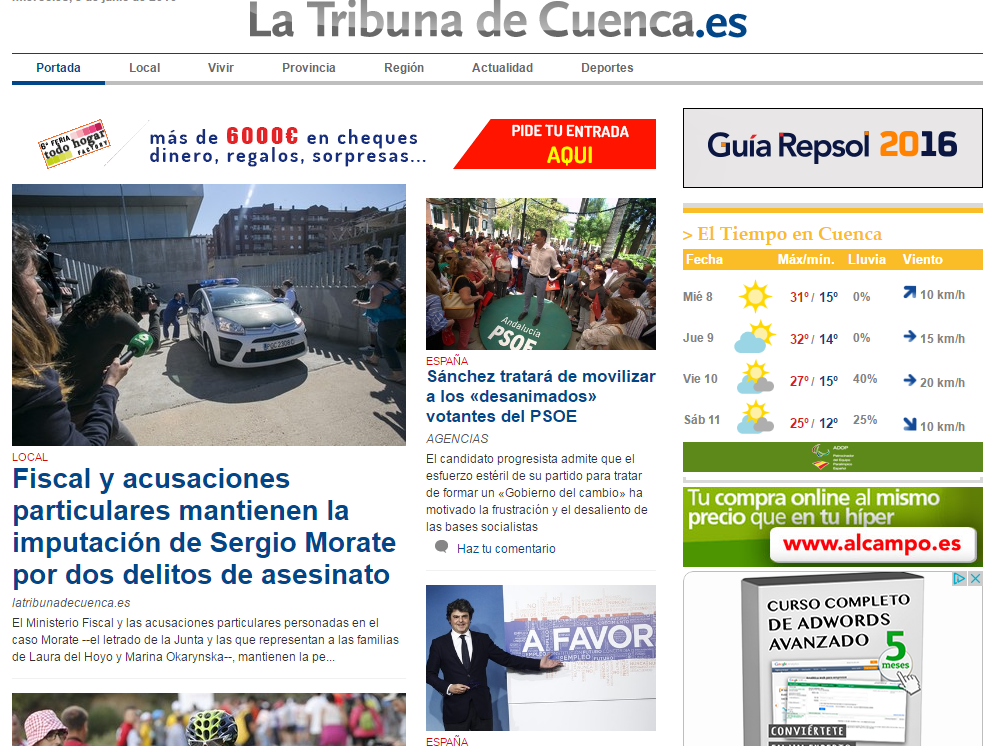Image resolution: width=996 pixels, height=746 pixels.
Task: Click the ESPAÑA label below the A FAVOR photo
Action: point(447,741)
